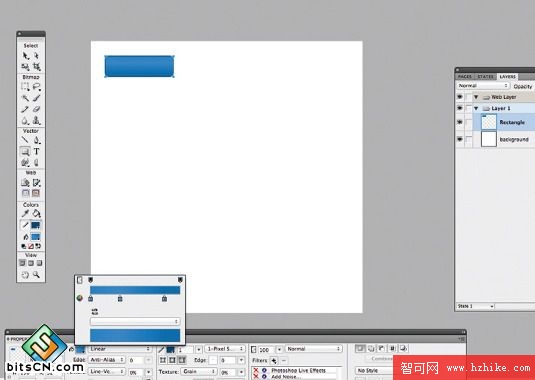
Task: Open the Normal blend mode dropdown in Properties
Action: tap(314, 349)
